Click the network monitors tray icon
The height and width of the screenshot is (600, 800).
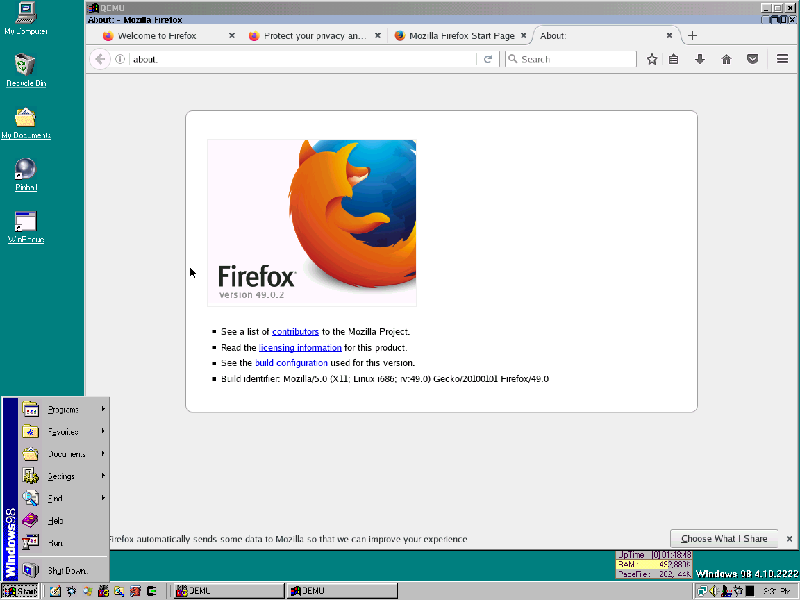(702, 591)
